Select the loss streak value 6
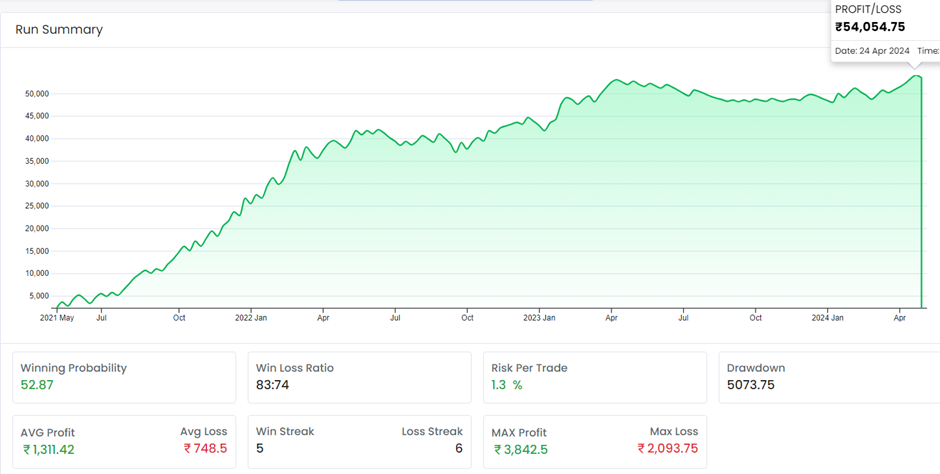This screenshot has height=474, width=940. pos(459,448)
